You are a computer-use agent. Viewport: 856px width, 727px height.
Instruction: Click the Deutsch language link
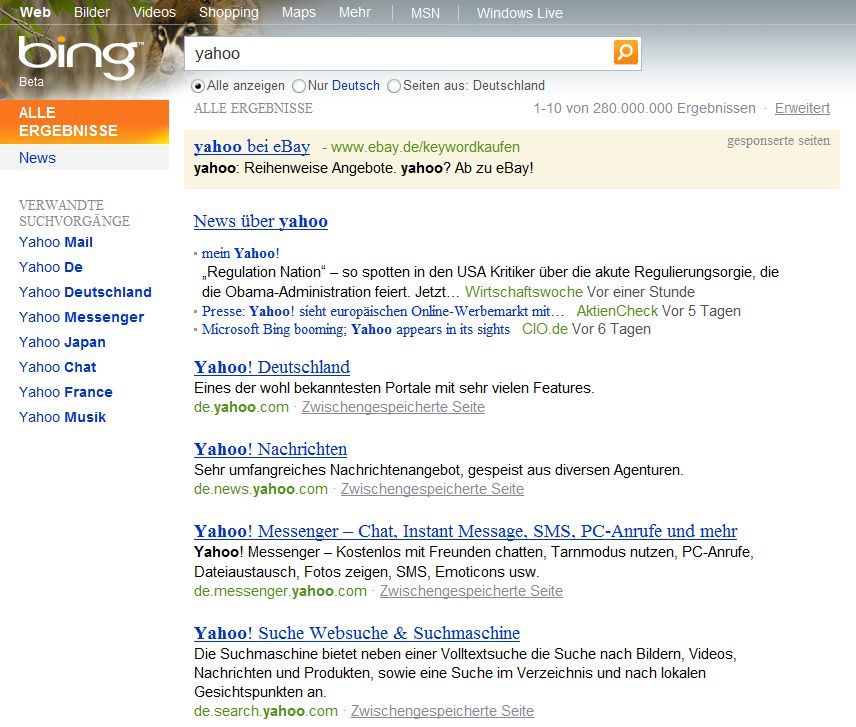[356, 86]
